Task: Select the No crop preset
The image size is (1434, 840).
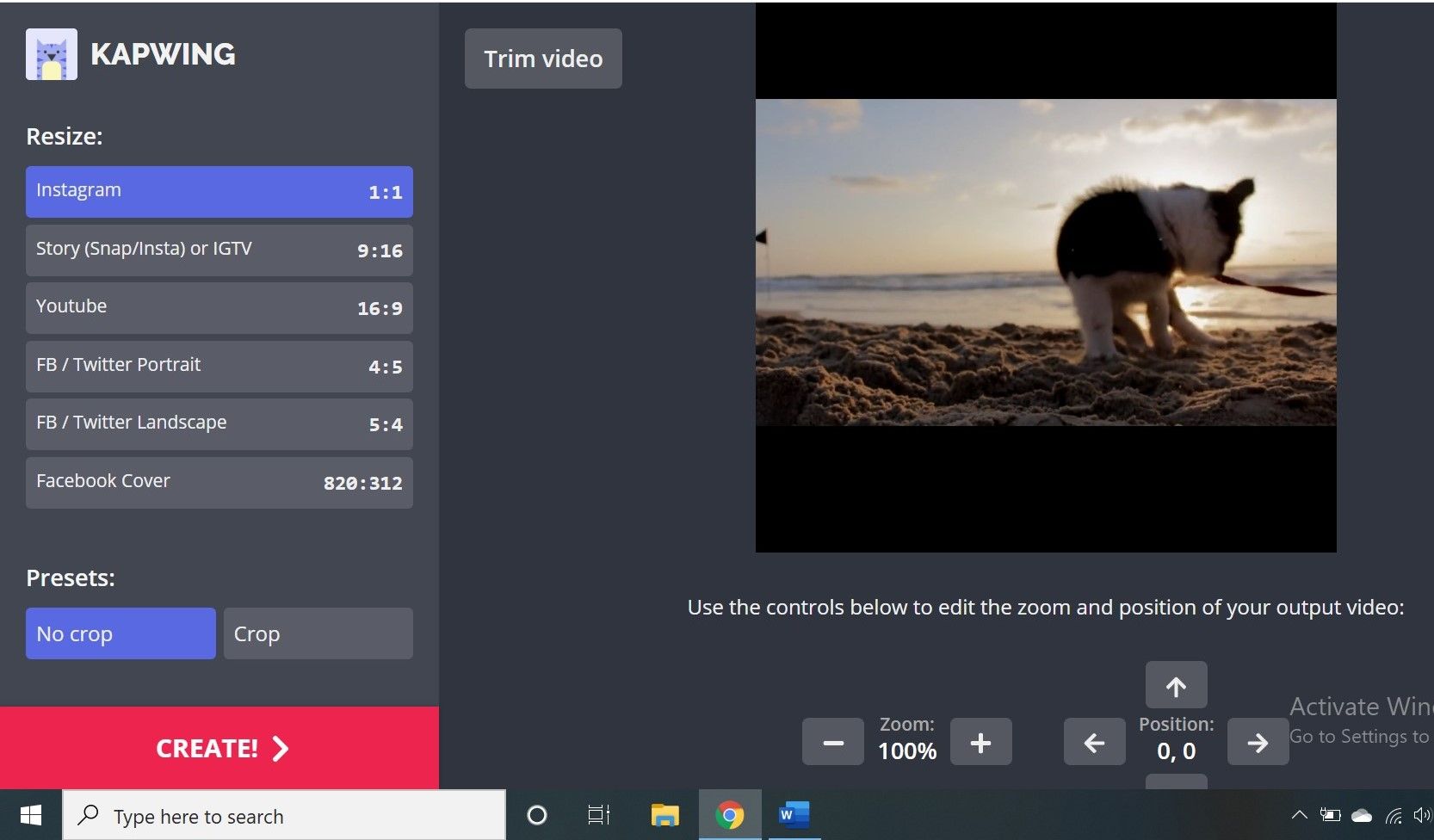Action: [121, 633]
